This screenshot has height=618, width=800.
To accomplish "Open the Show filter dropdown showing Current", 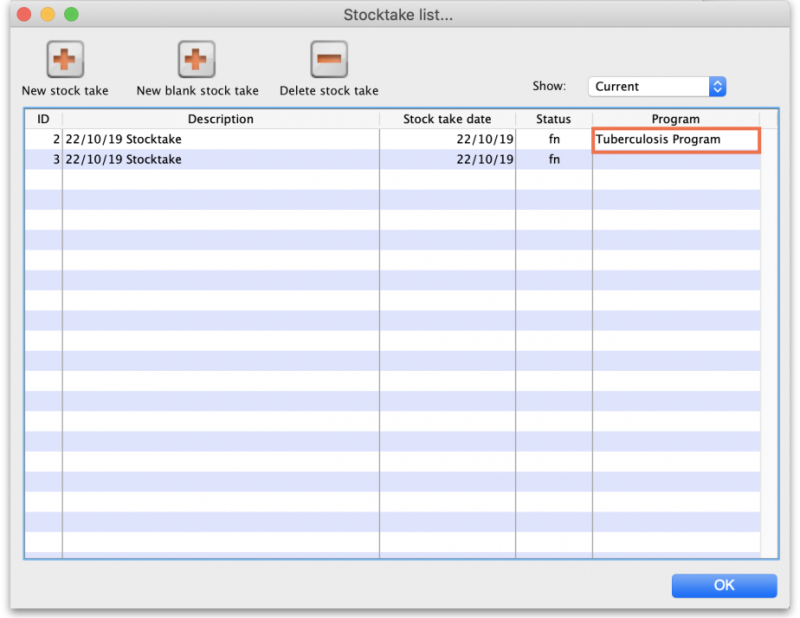I will pyautogui.click(x=650, y=86).
